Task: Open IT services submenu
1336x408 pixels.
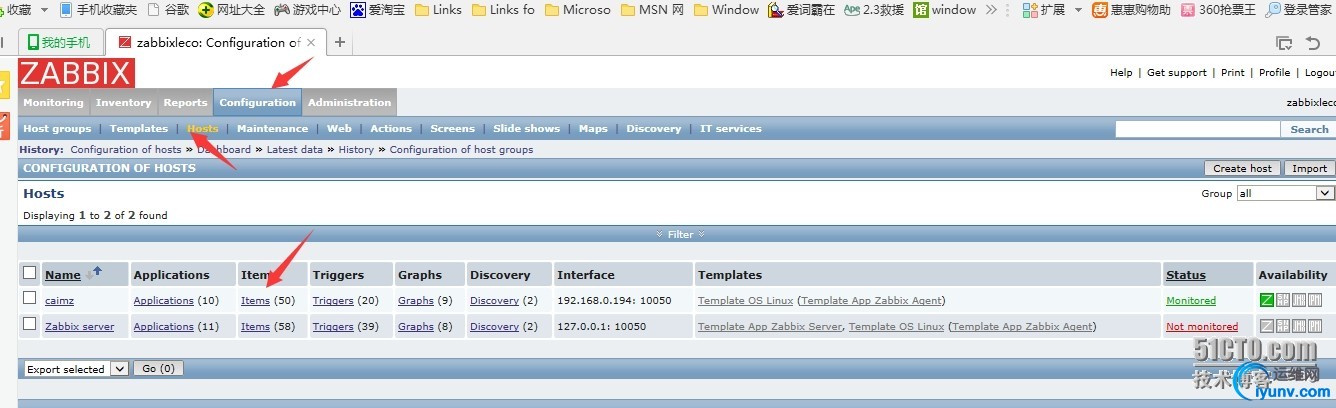Action: (x=730, y=129)
